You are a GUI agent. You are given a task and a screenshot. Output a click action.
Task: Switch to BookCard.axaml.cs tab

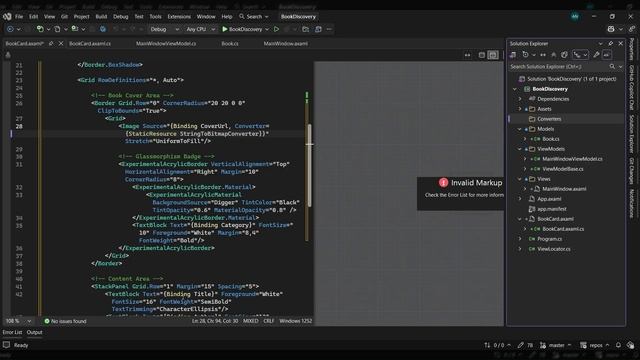90,44
